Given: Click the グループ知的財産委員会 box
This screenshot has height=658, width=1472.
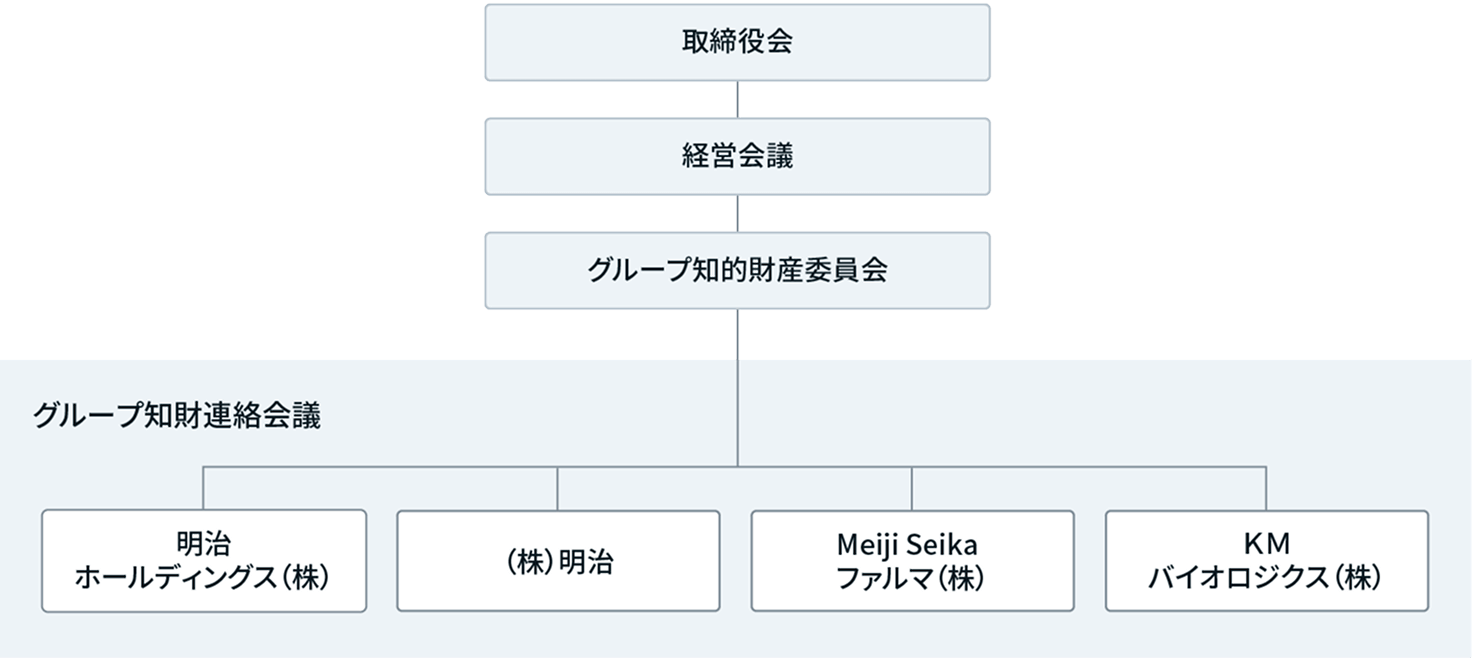Looking at the screenshot, I should coord(737,270).
